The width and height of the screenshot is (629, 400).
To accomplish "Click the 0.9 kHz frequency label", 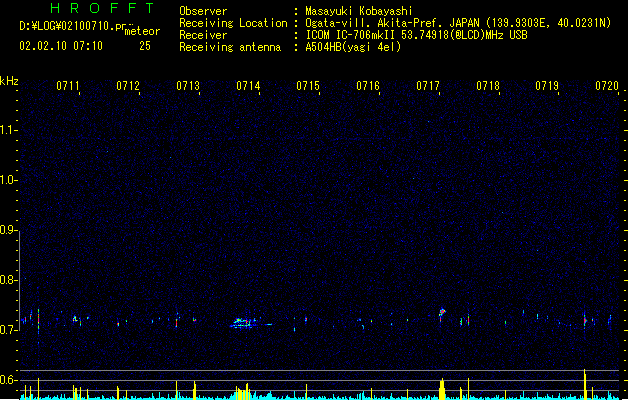I will click(8, 230).
